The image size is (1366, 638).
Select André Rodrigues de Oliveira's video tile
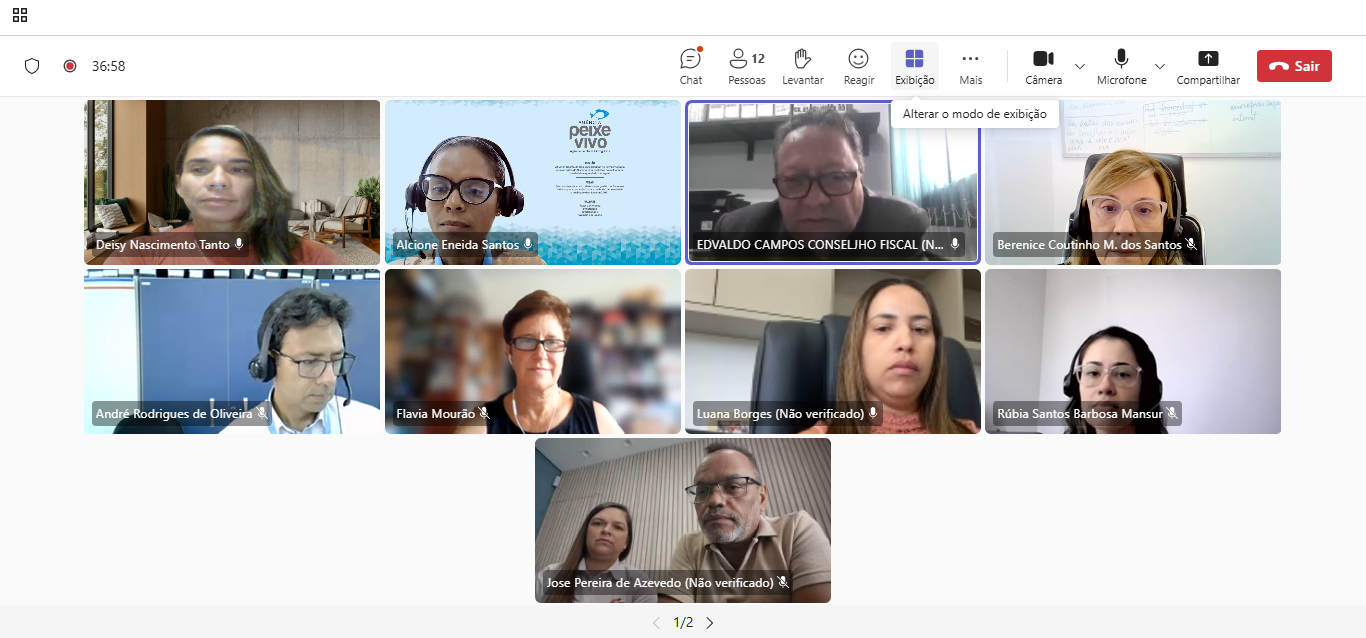click(232, 350)
